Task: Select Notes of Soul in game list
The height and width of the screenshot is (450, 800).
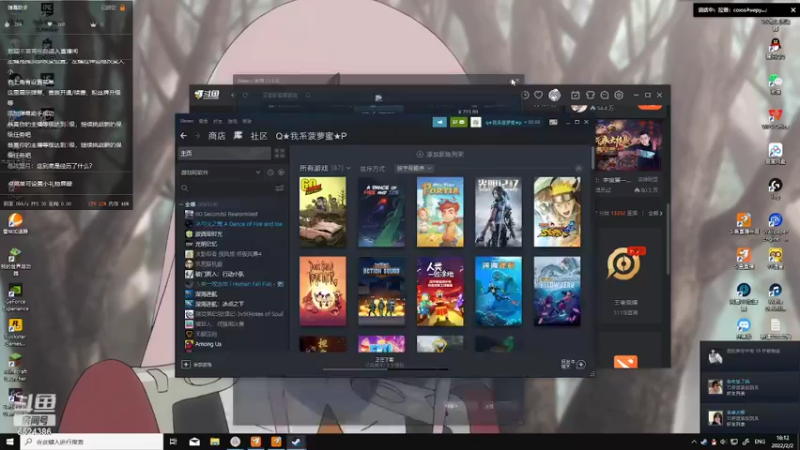Action: 234,314
